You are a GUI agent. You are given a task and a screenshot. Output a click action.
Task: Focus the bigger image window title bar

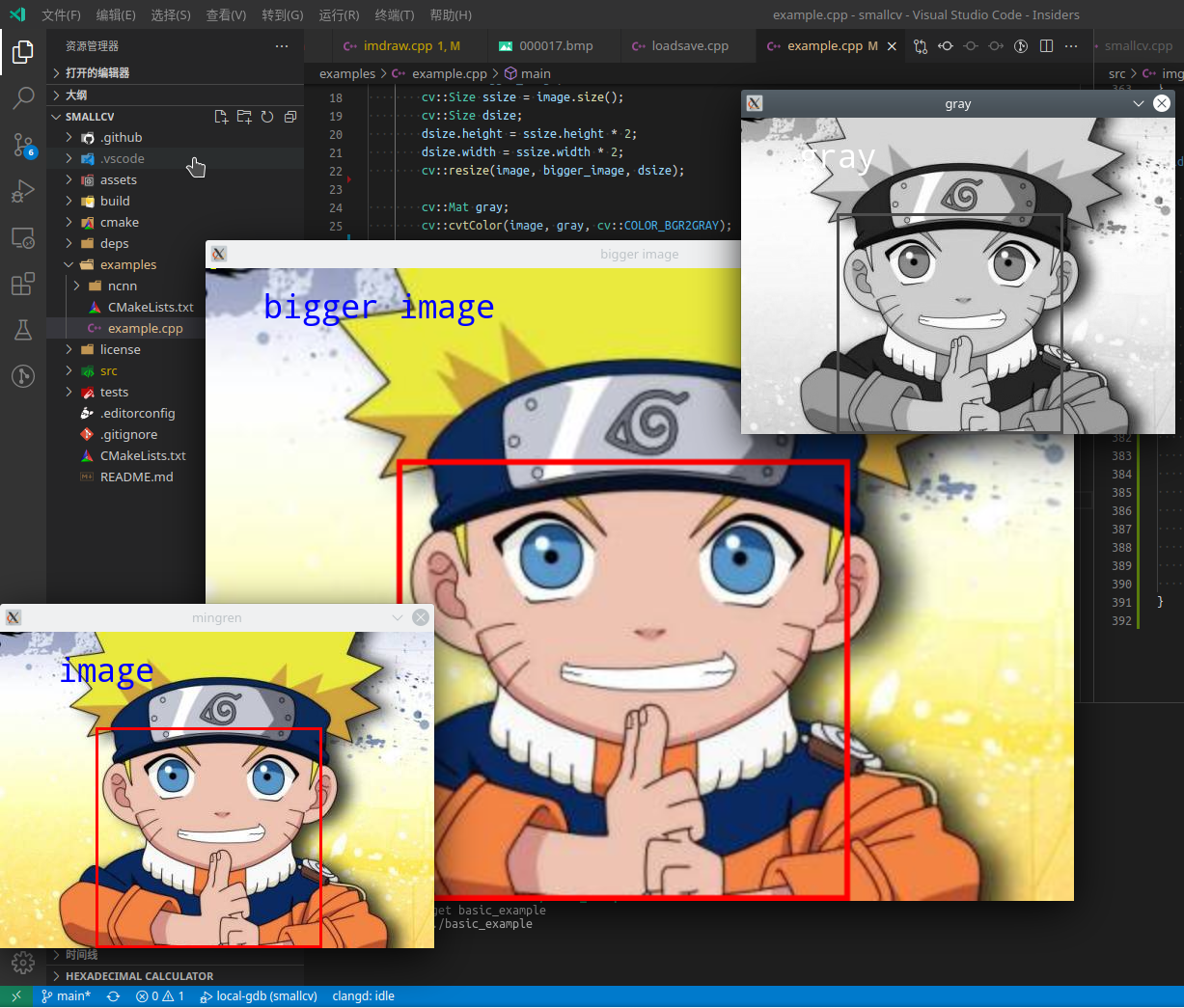(x=639, y=255)
